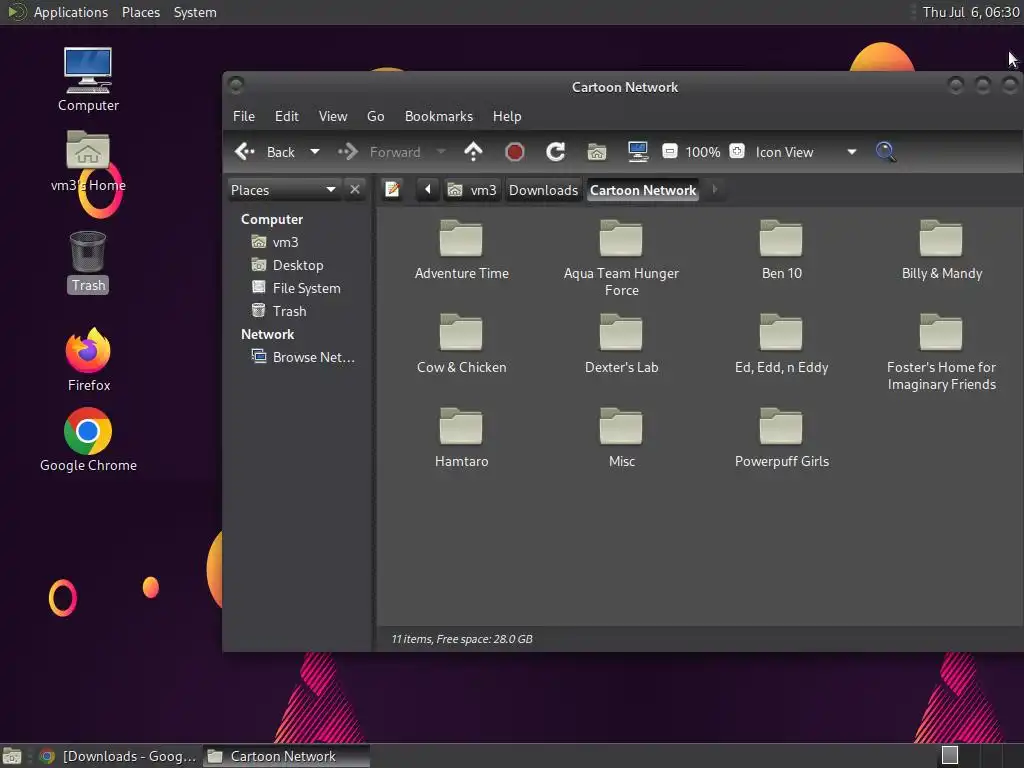The height and width of the screenshot is (768, 1024).
Task: Click the status bar items text
Action: point(461,639)
